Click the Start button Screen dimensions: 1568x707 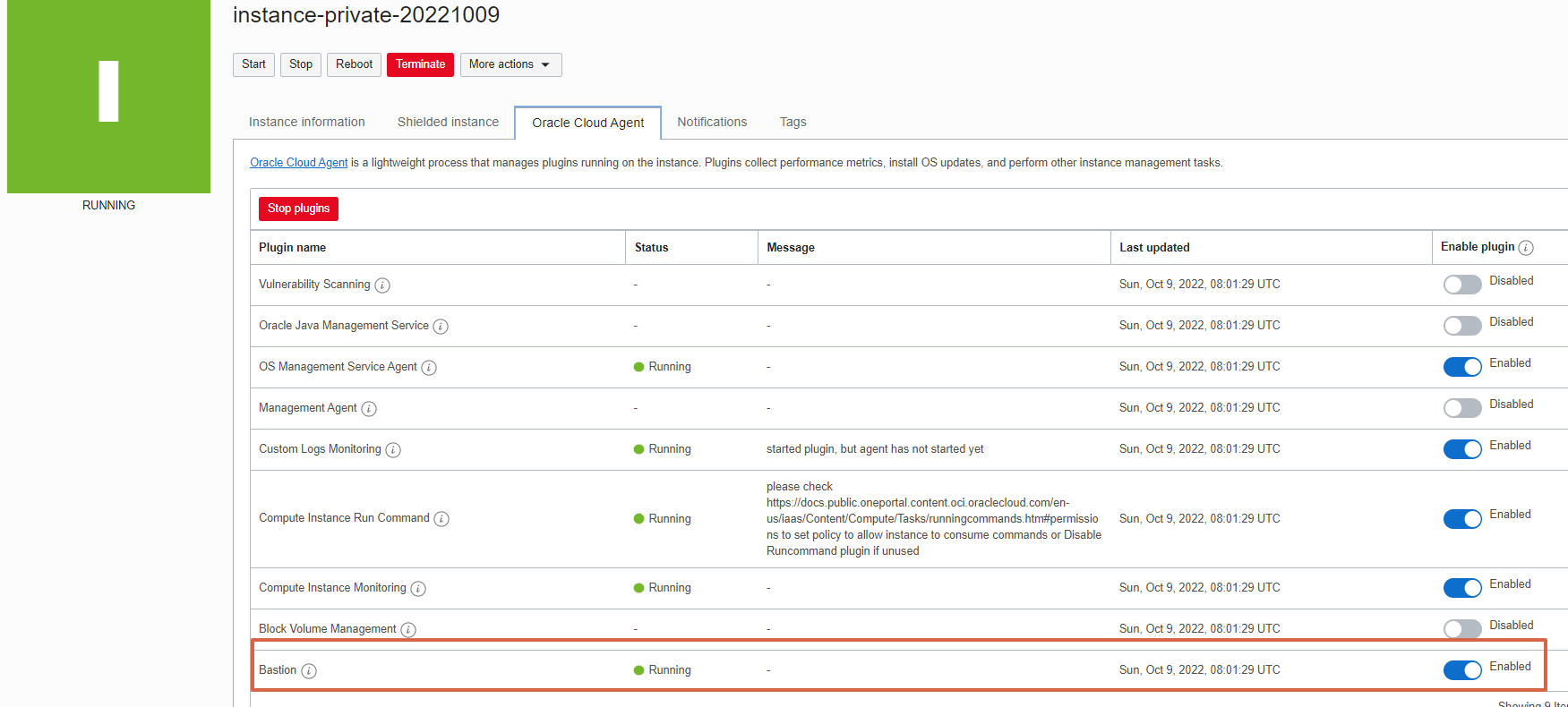[x=253, y=64]
